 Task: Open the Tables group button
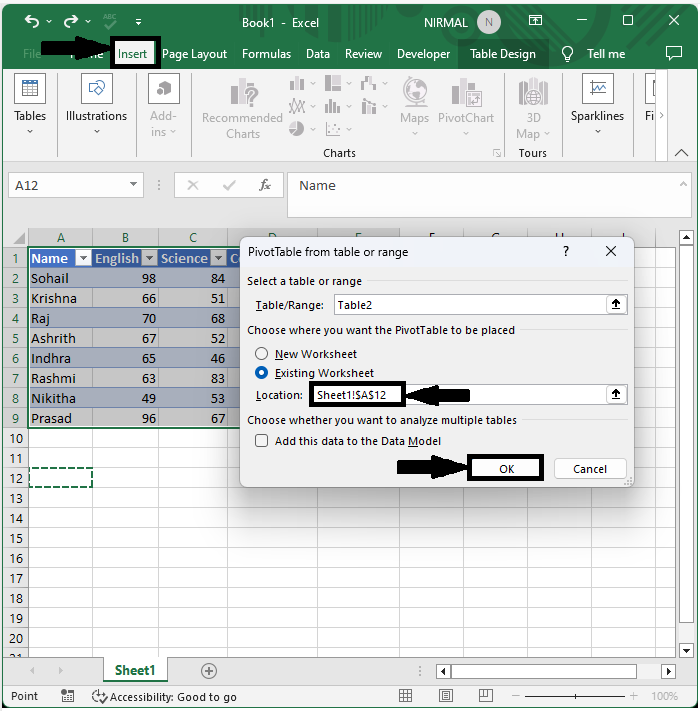[30, 104]
